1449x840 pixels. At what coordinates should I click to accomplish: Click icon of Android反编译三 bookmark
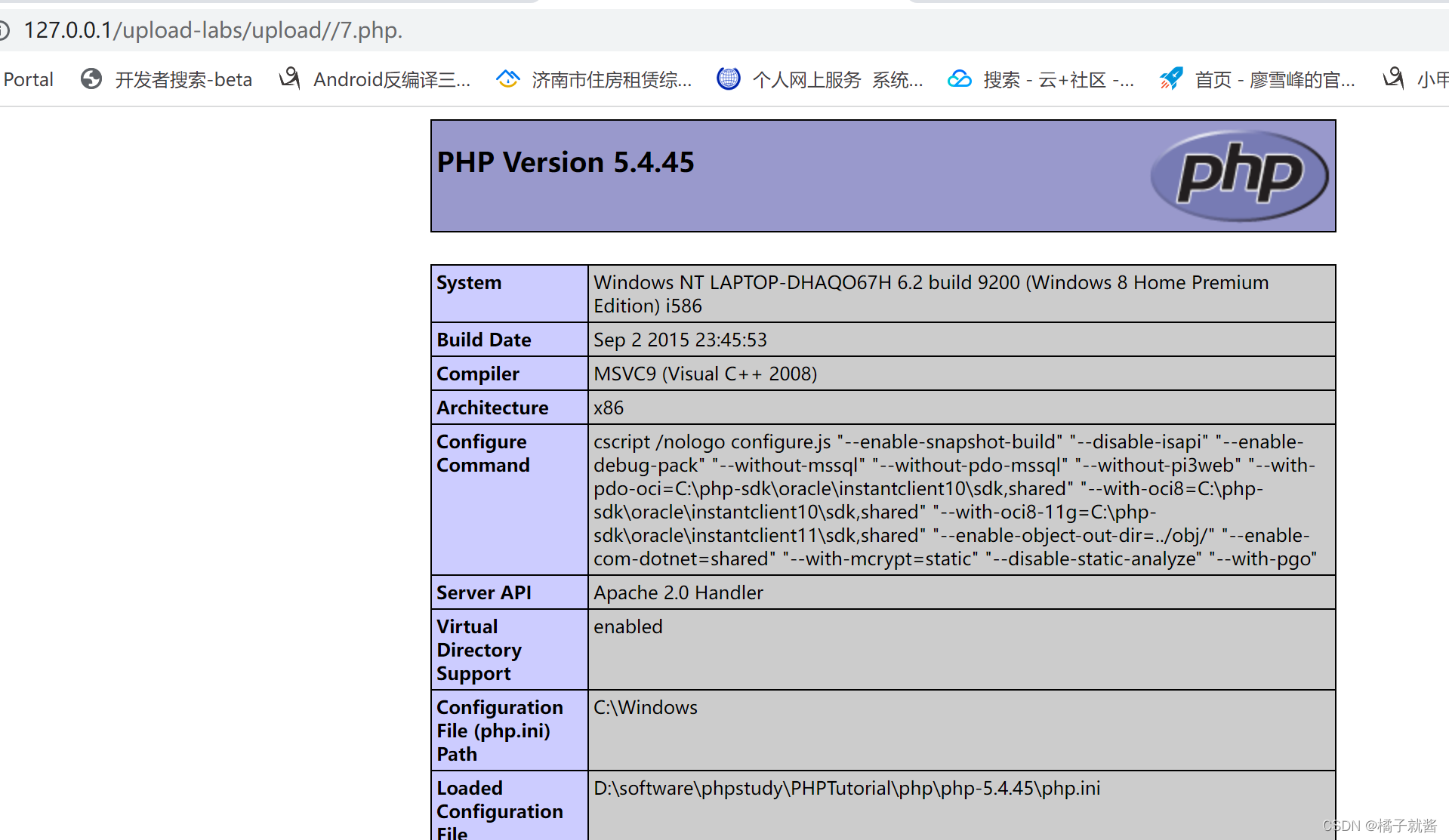tap(290, 78)
